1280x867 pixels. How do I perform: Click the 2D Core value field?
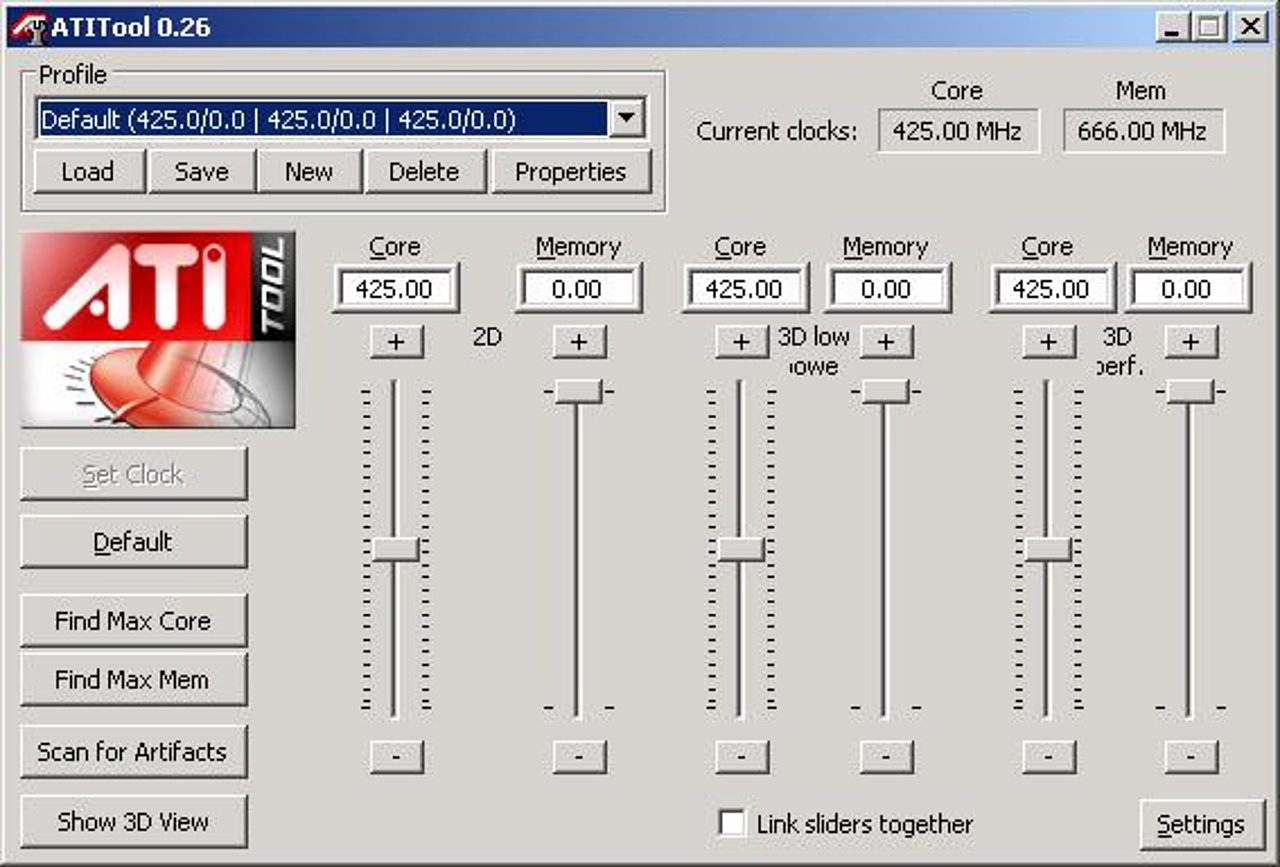coord(395,289)
